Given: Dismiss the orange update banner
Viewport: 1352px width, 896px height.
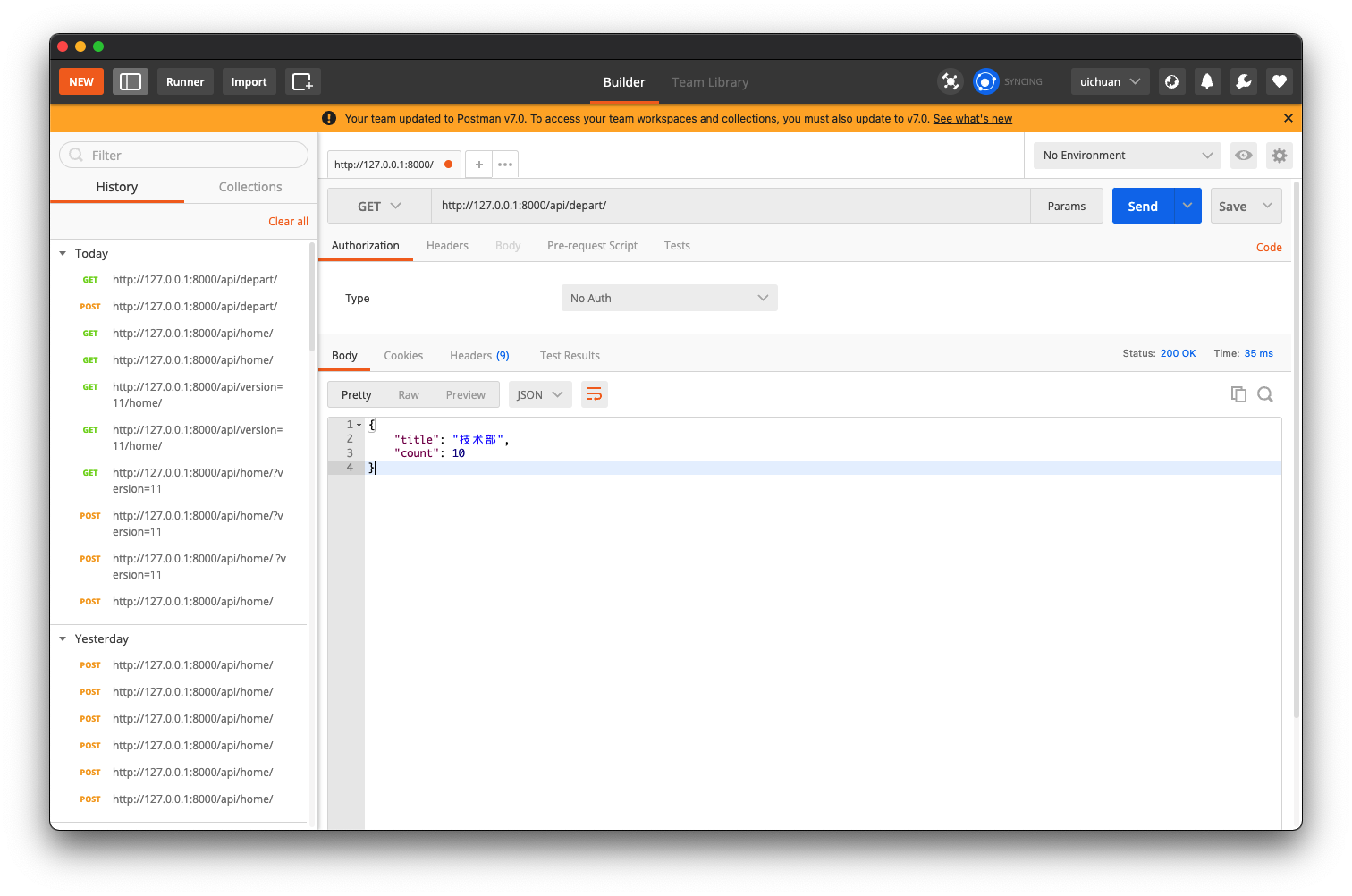Looking at the screenshot, I should (1288, 118).
